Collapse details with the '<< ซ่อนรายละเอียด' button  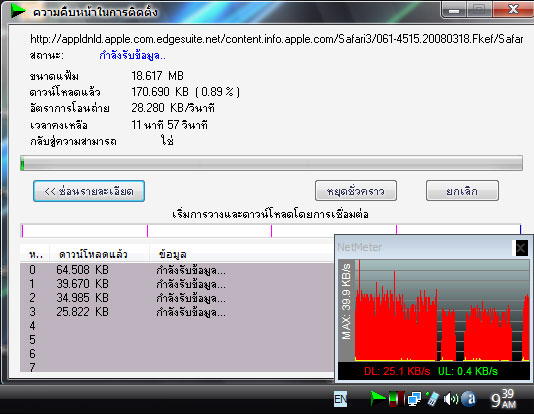89,191
